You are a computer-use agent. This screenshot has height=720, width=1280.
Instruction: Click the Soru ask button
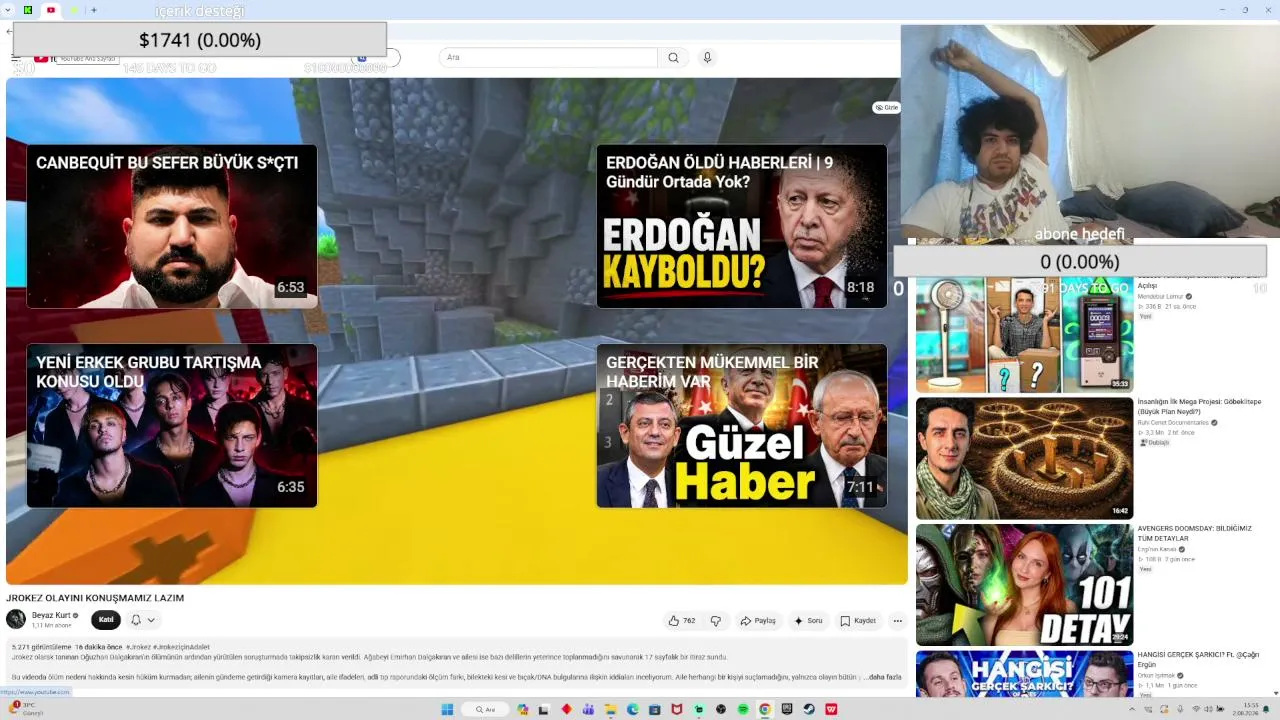pos(808,621)
